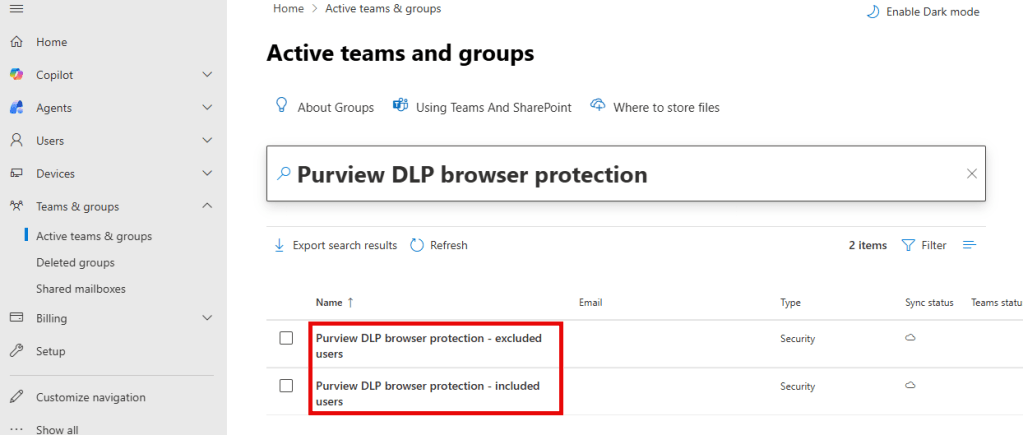Click the hamburger navigation menu icon
This screenshot has height=435, width=1023.
tap(16, 9)
